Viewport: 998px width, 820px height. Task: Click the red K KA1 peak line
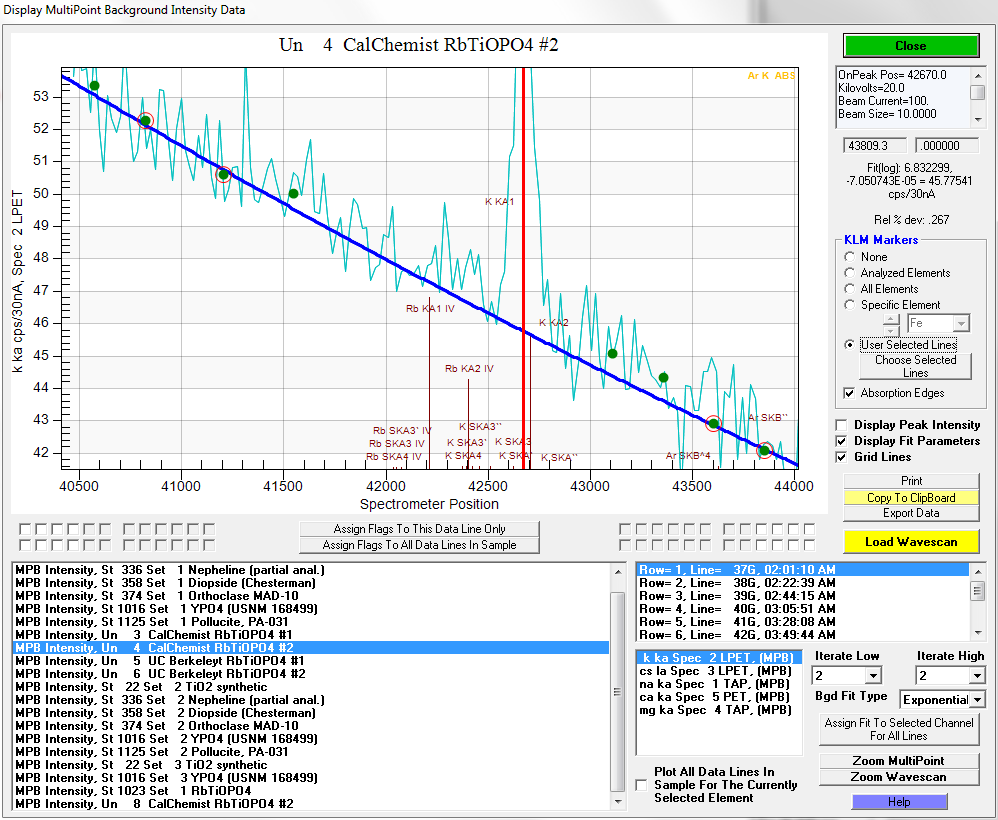point(523,250)
